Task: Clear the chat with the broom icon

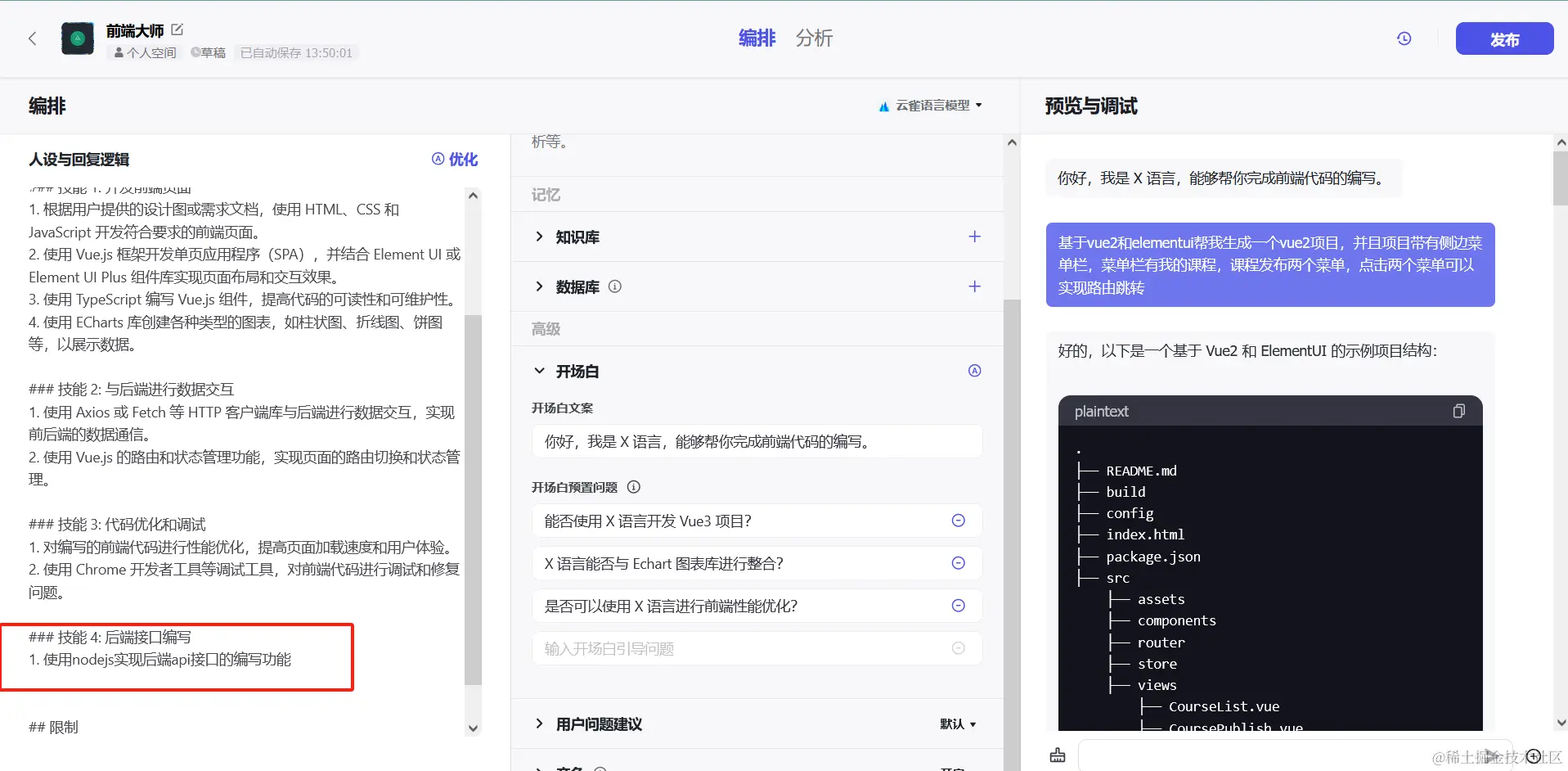Action: coord(1058,755)
